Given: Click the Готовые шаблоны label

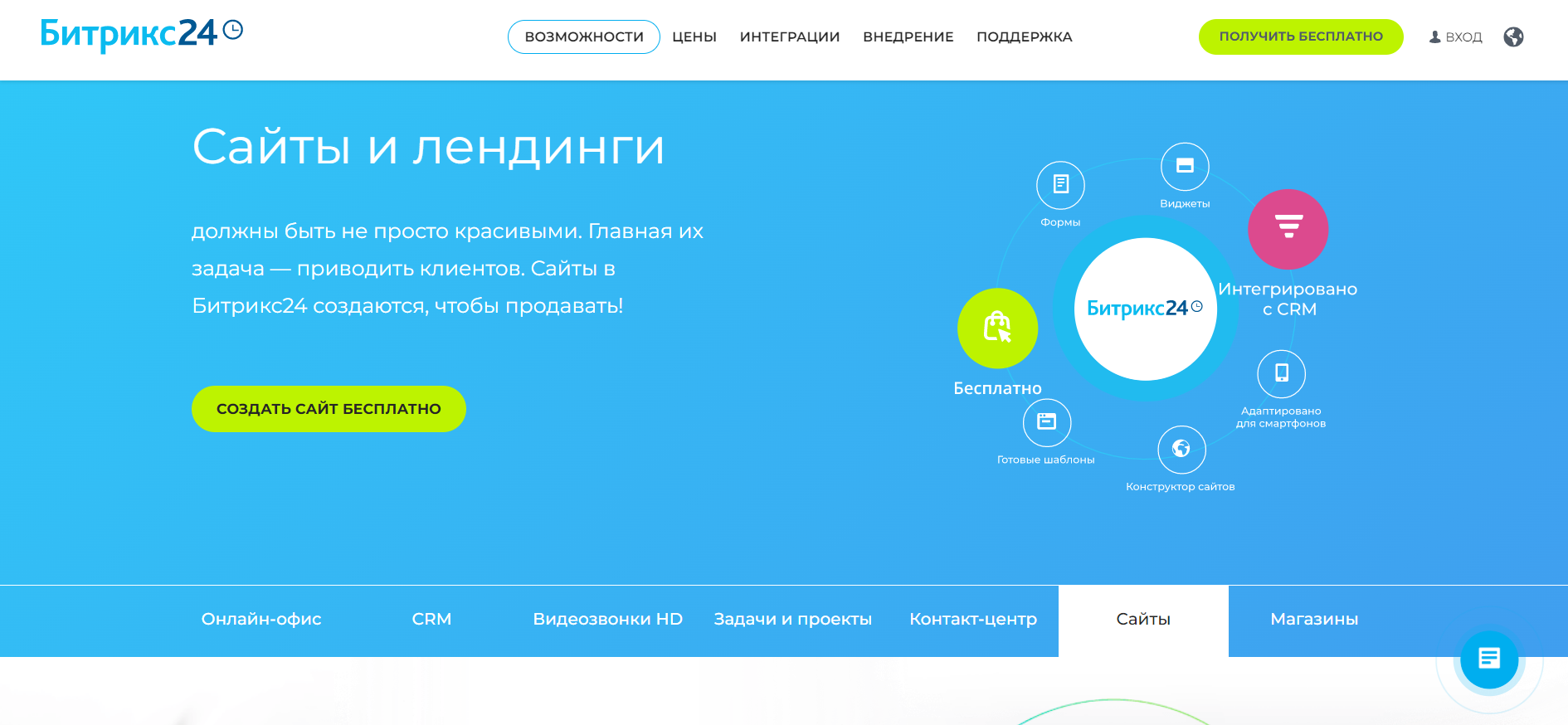Looking at the screenshot, I should click(x=1045, y=460).
